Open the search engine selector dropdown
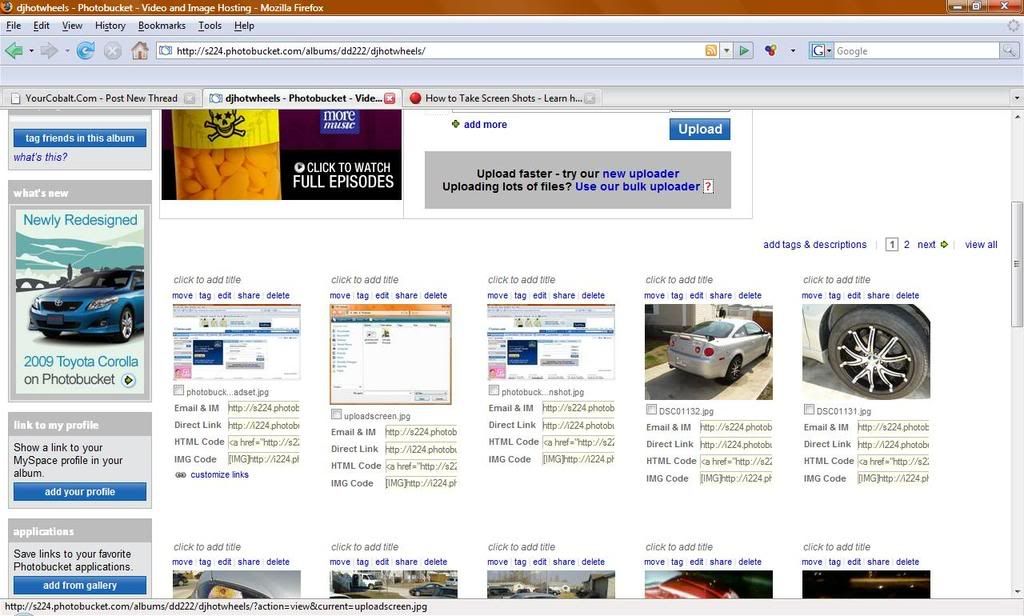1024x616 pixels. point(821,50)
